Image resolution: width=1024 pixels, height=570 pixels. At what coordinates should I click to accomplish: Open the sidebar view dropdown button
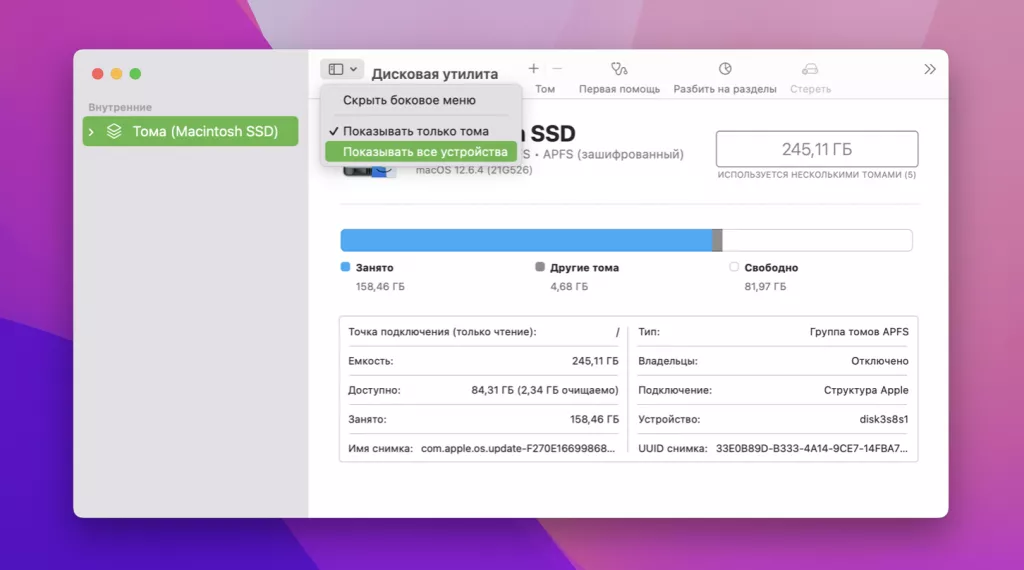(x=342, y=69)
